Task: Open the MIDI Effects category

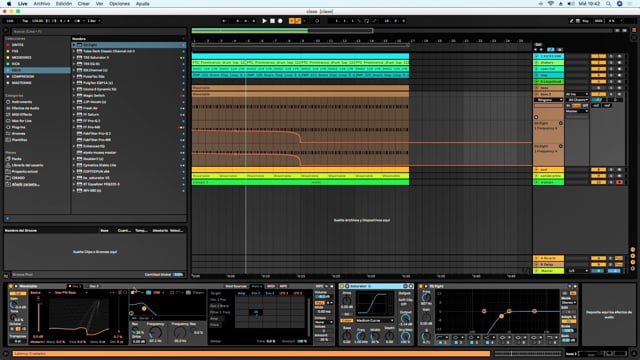Action: (x=22, y=115)
